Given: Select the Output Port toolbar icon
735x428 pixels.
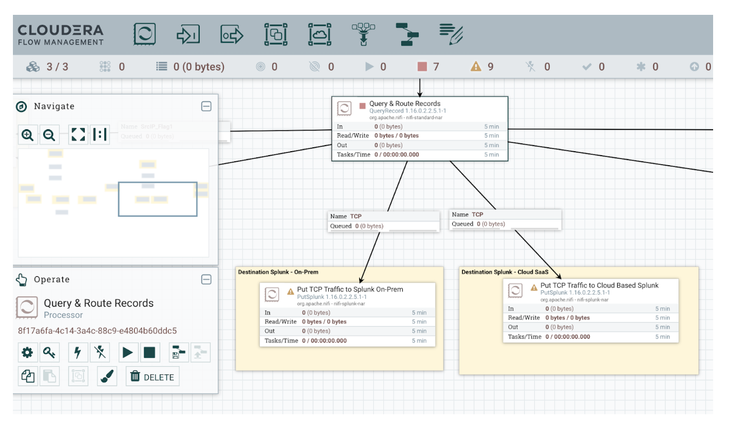Looking at the screenshot, I should 232,35.
